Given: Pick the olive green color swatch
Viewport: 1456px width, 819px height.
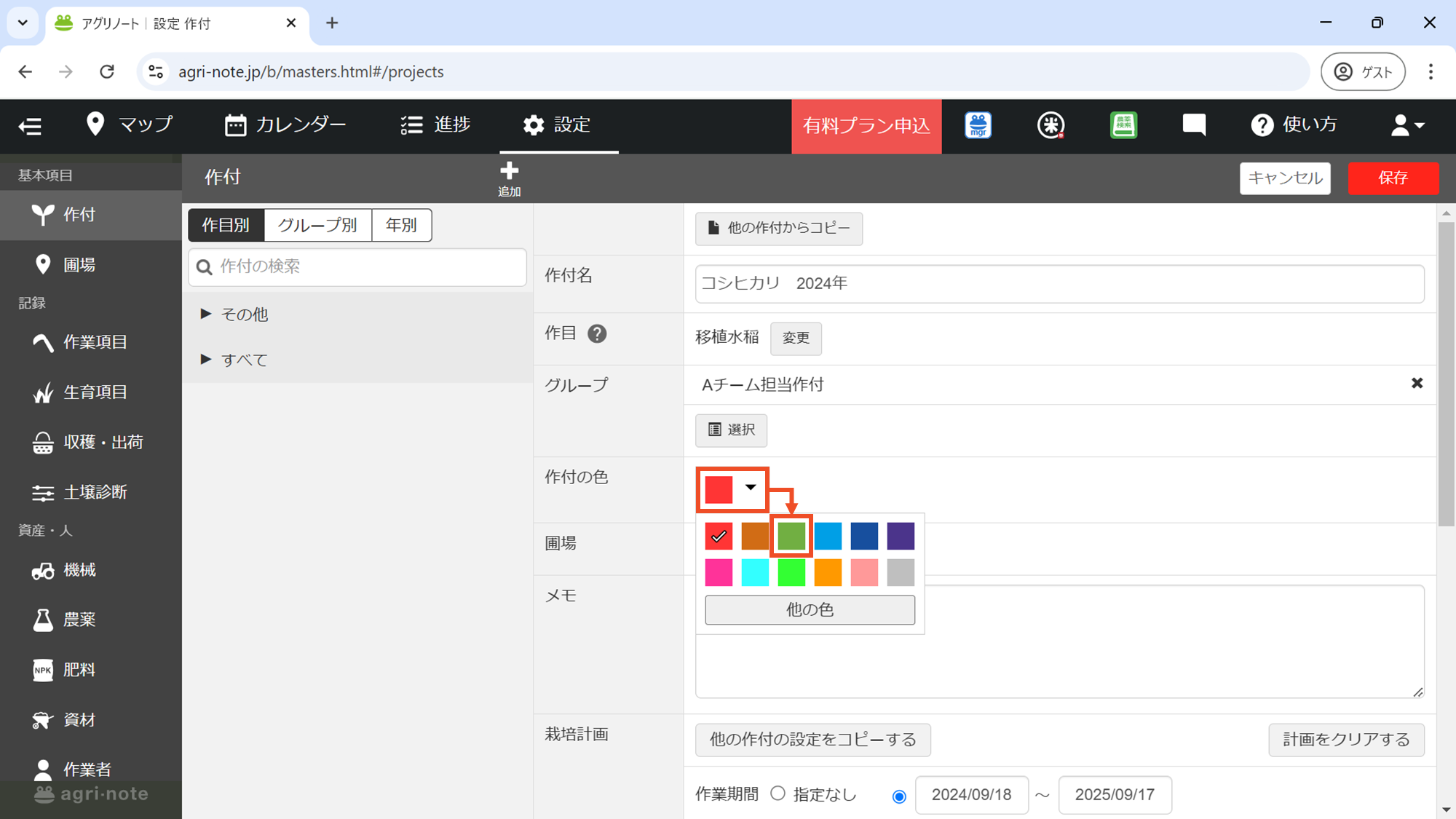Looking at the screenshot, I should pyautogui.click(x=791, y=537).
